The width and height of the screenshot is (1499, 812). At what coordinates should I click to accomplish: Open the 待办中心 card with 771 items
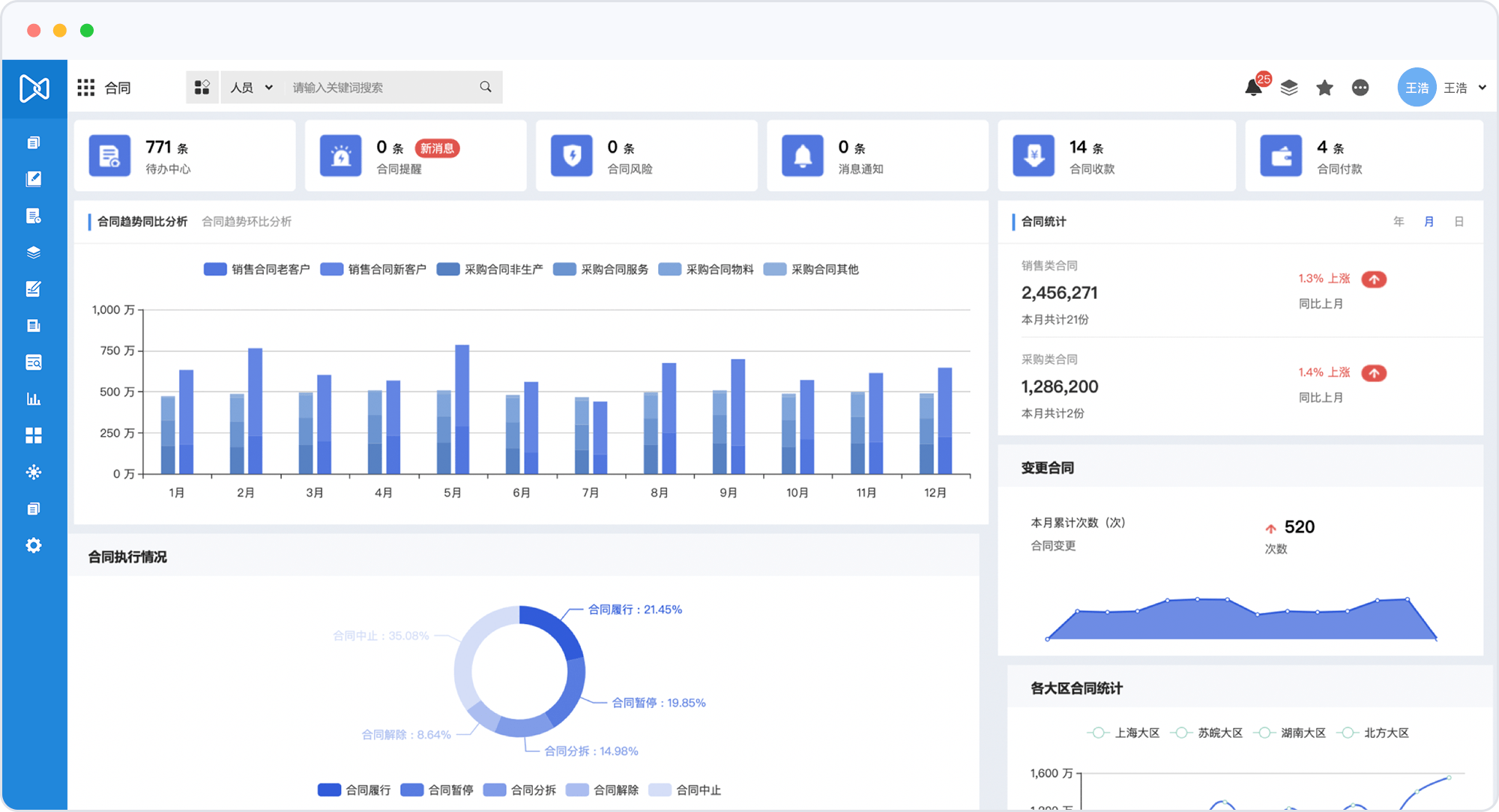pyautogui.click(x=184, y=156)
